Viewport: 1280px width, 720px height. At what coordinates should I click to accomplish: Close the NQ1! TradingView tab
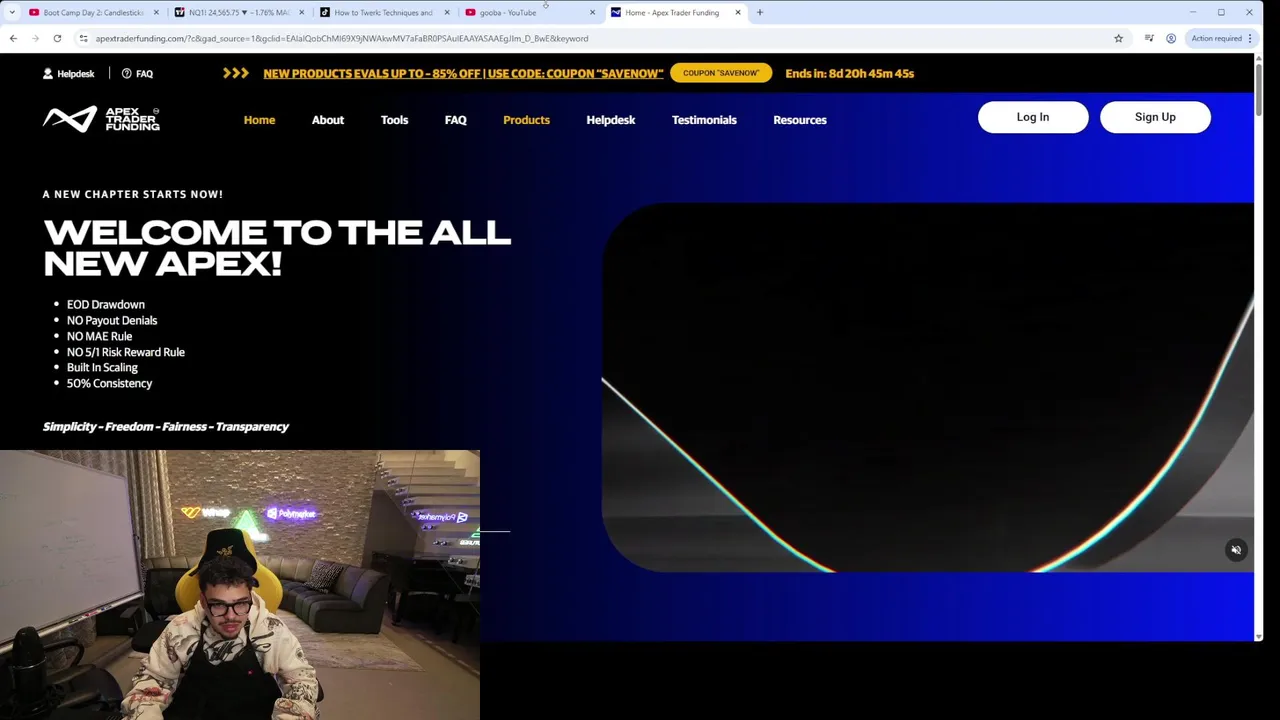tap(301, 12)
